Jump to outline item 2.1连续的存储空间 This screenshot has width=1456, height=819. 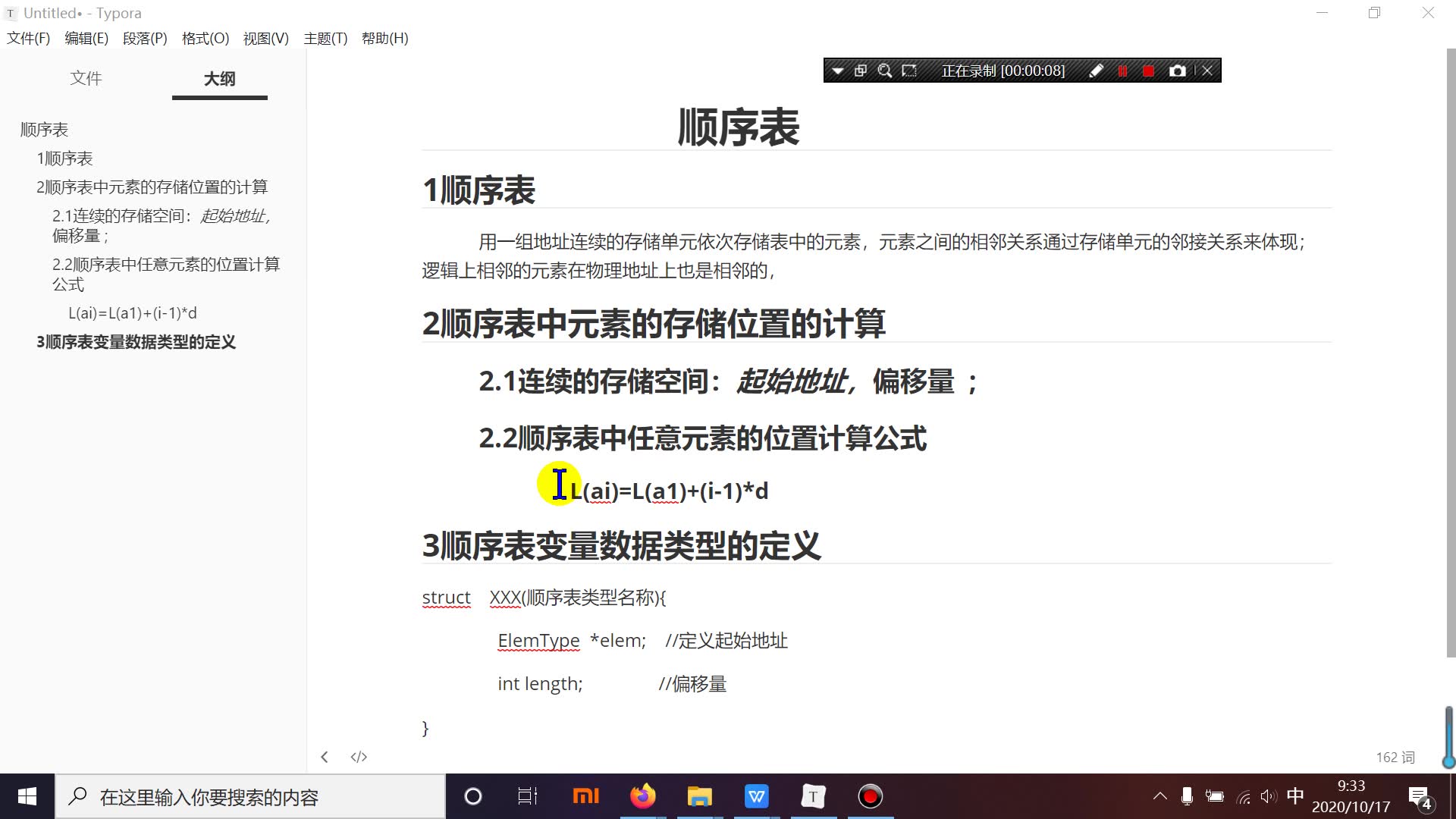(162, 226)
